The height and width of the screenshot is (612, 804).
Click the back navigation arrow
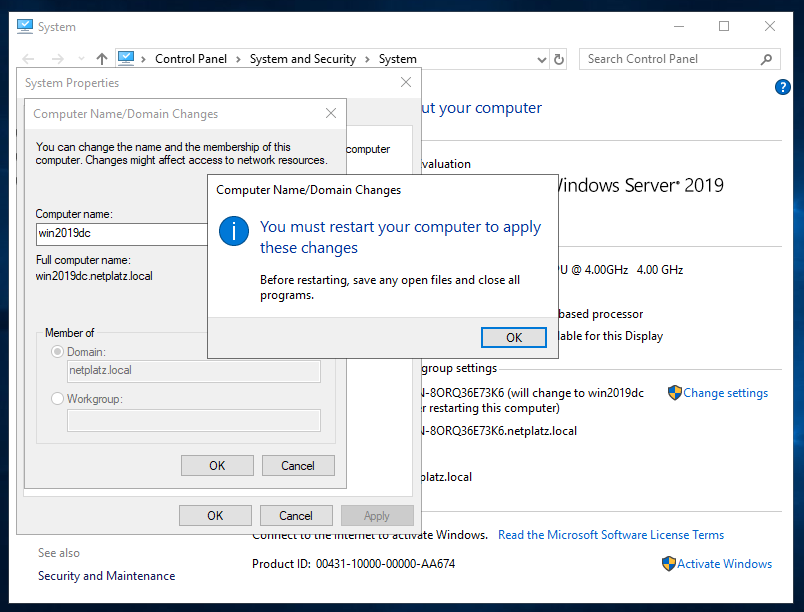29,59
